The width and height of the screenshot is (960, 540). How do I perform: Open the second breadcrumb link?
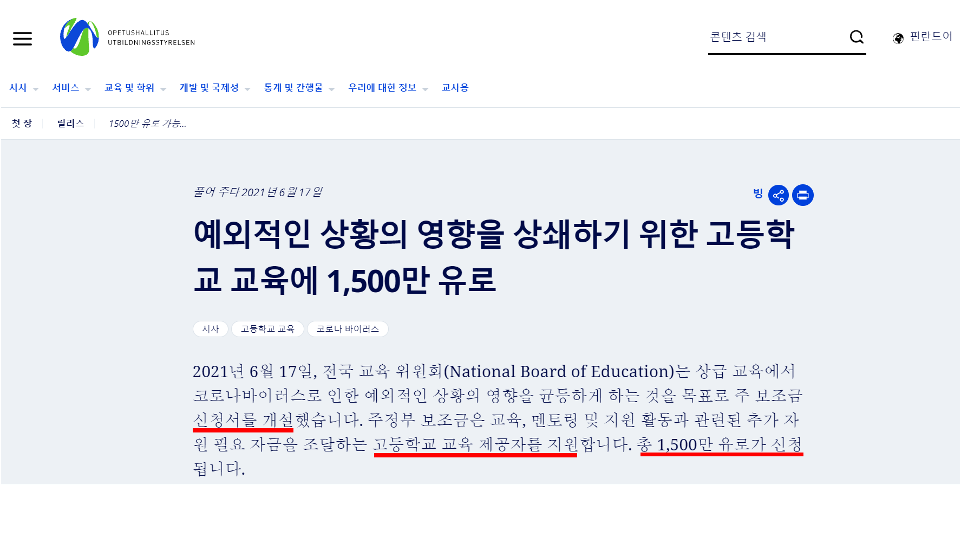(x=71, y=123)
